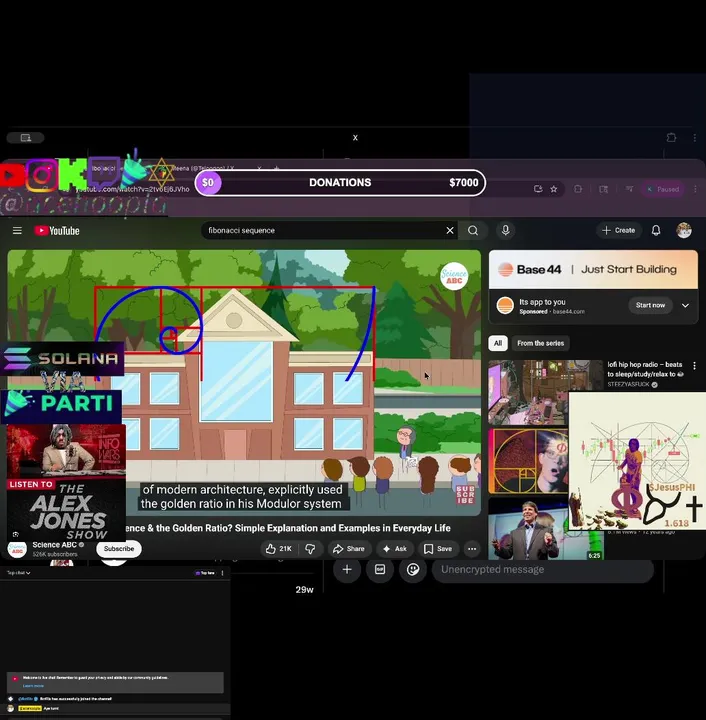Click Start now on Base 44 ad
This screenshot has height=720, width=706.
pos(650,305)
